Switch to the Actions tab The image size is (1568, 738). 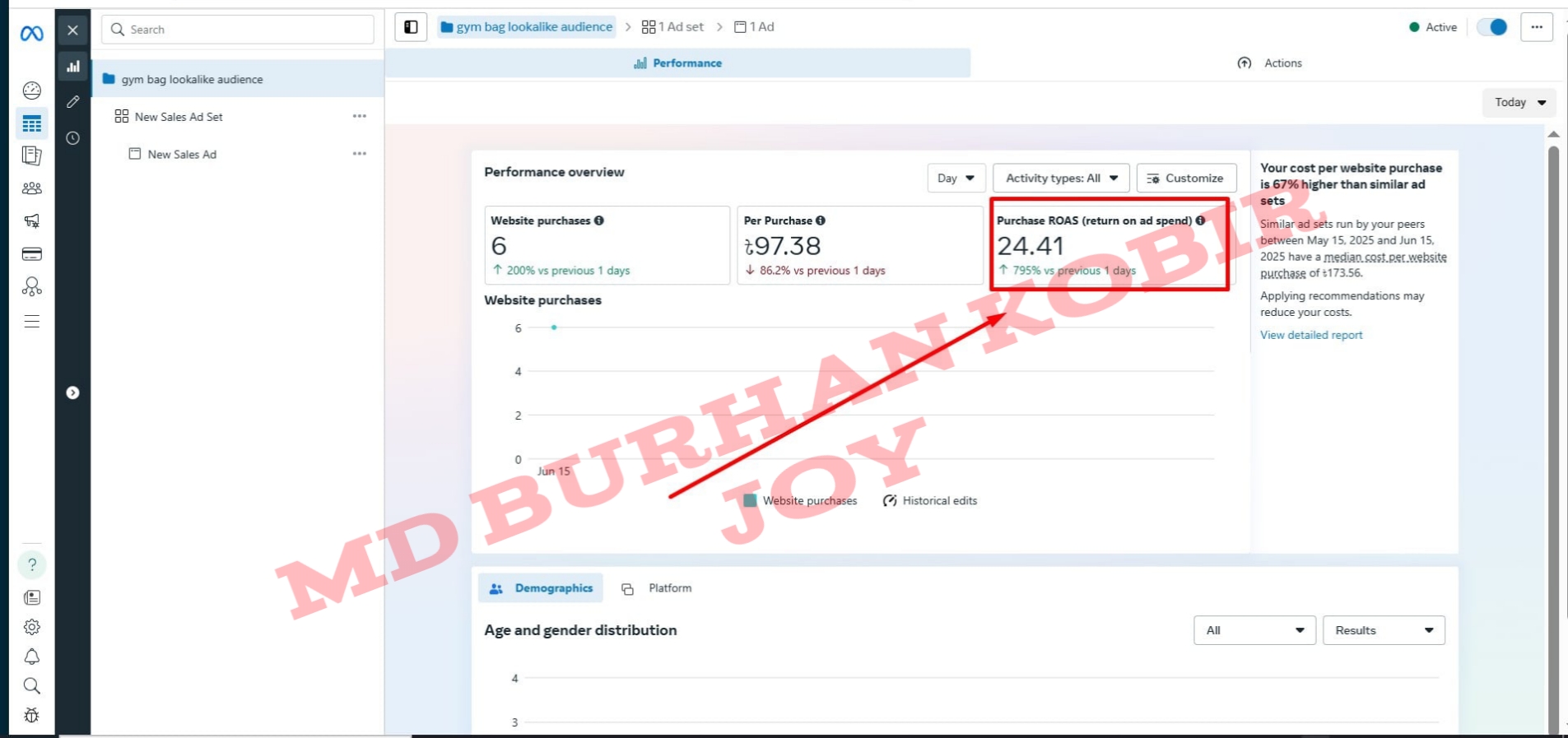click(x=1270, y=63)
